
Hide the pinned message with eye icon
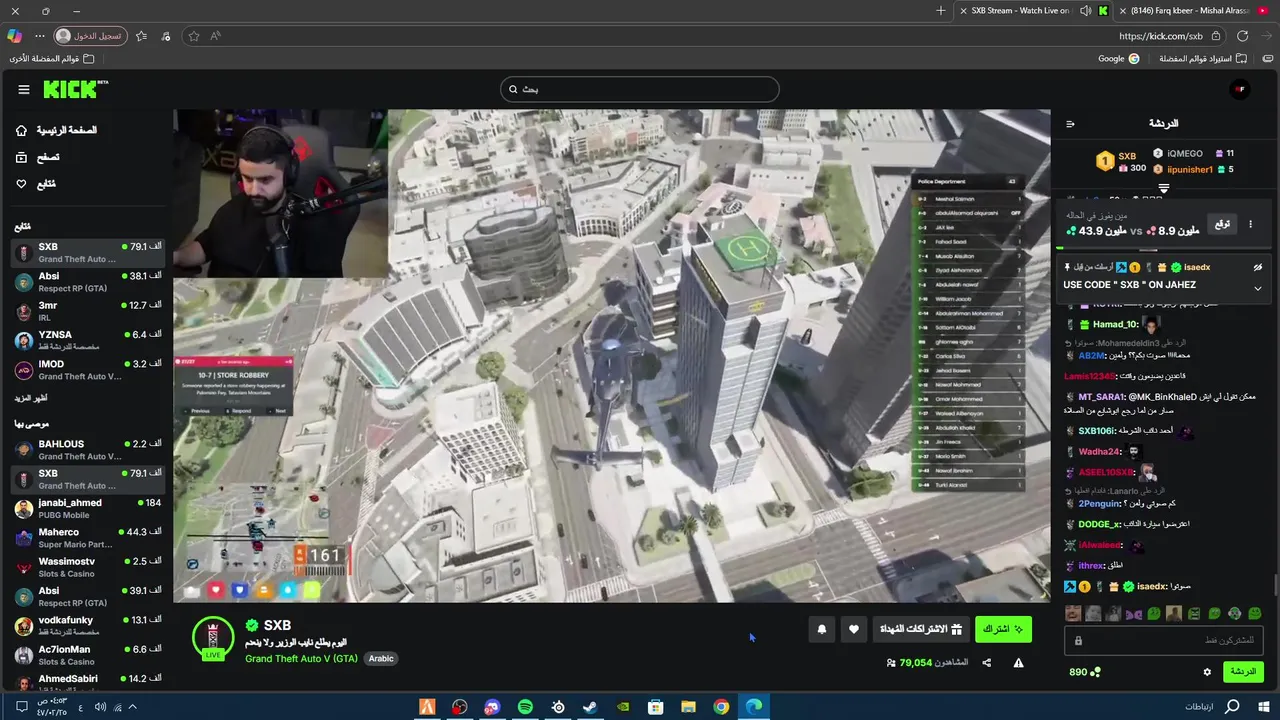click(1258, 267)
